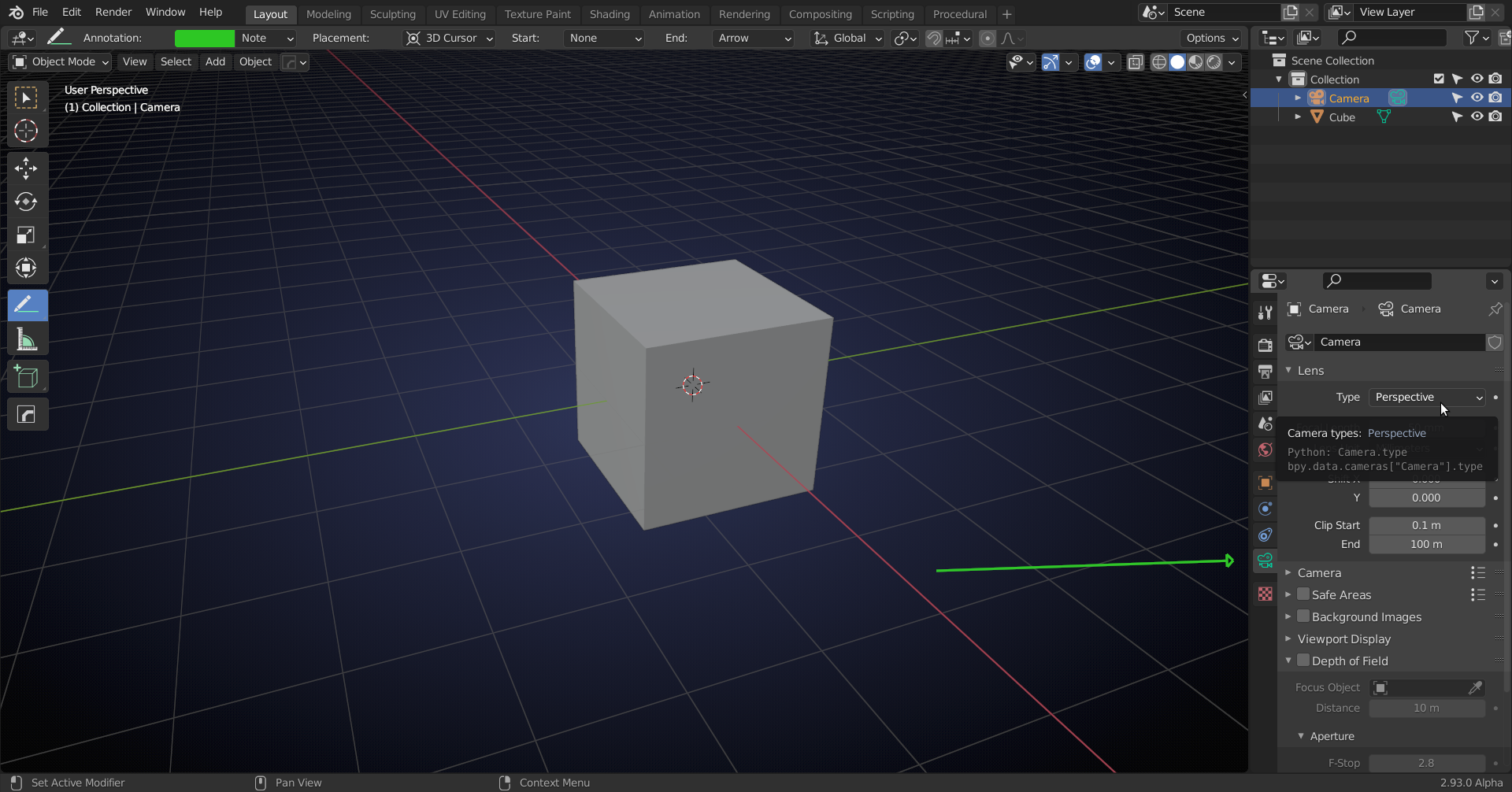This screenshot has height=792, width=1512.
Task: Toggle viewport overlays
Action: pos(1093,62)
